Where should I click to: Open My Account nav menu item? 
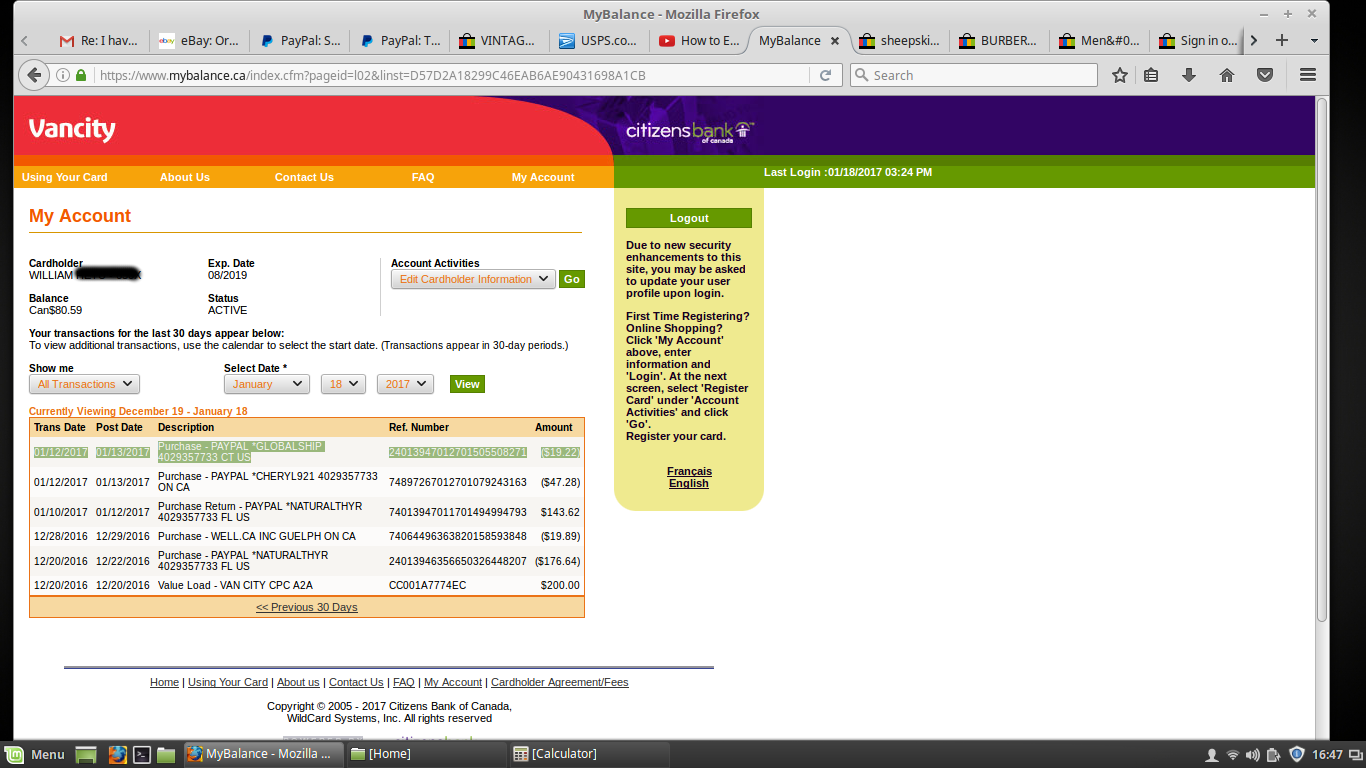pos(543,177)
